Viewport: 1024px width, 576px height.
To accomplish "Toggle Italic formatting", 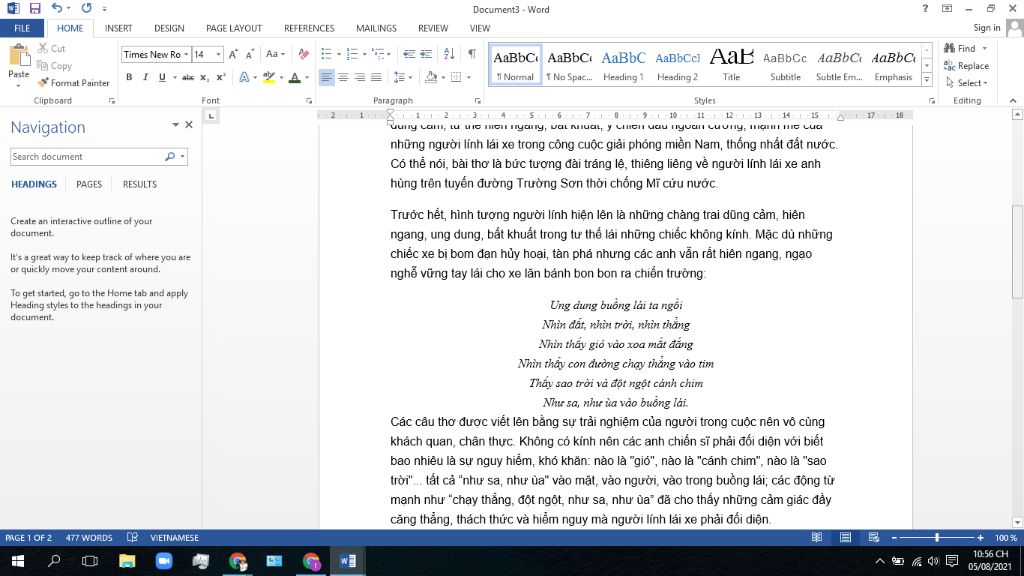I will 145,77.
